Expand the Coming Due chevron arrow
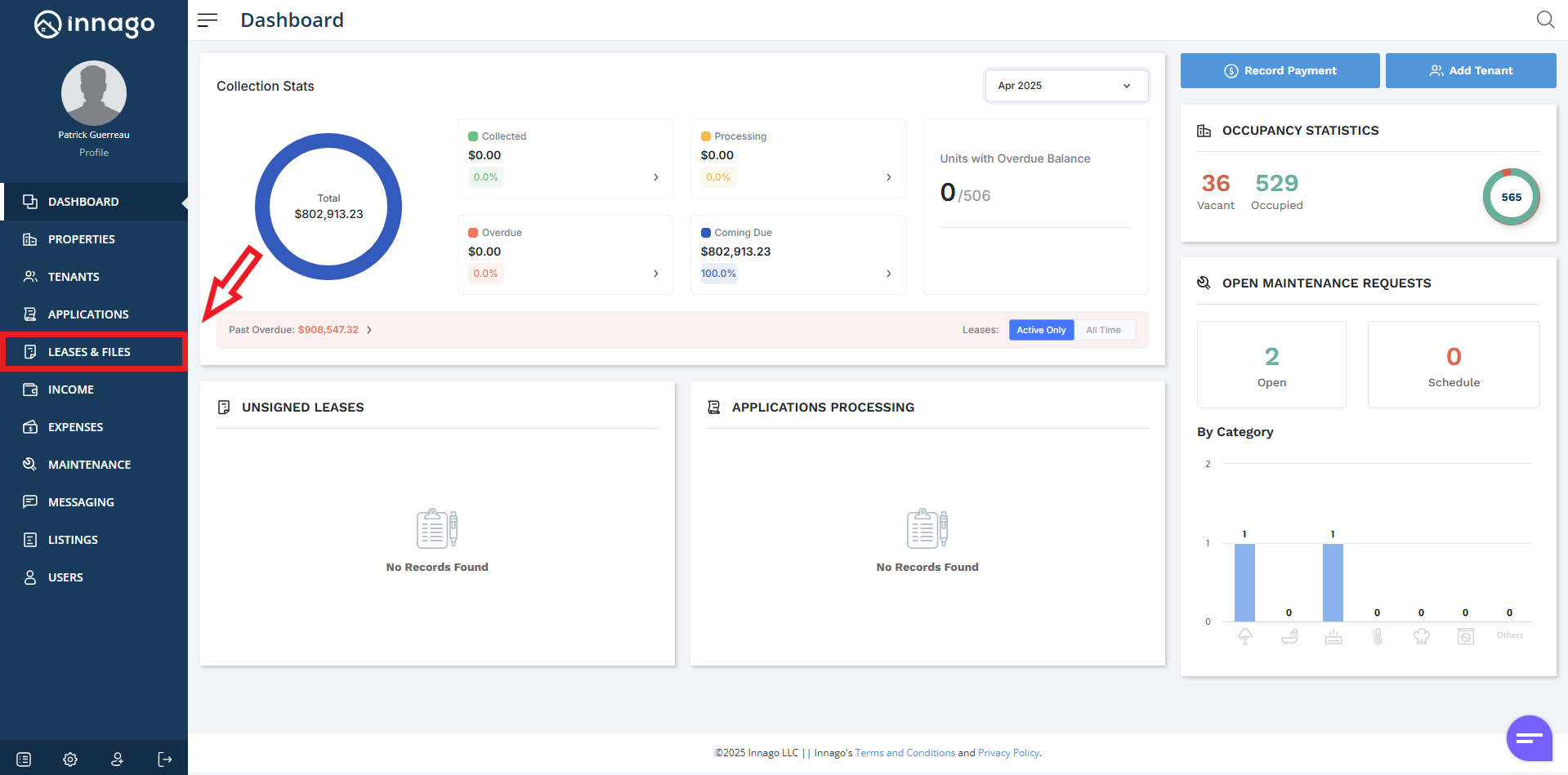The height and width of the screenshot is (775, 1568). 889,274
